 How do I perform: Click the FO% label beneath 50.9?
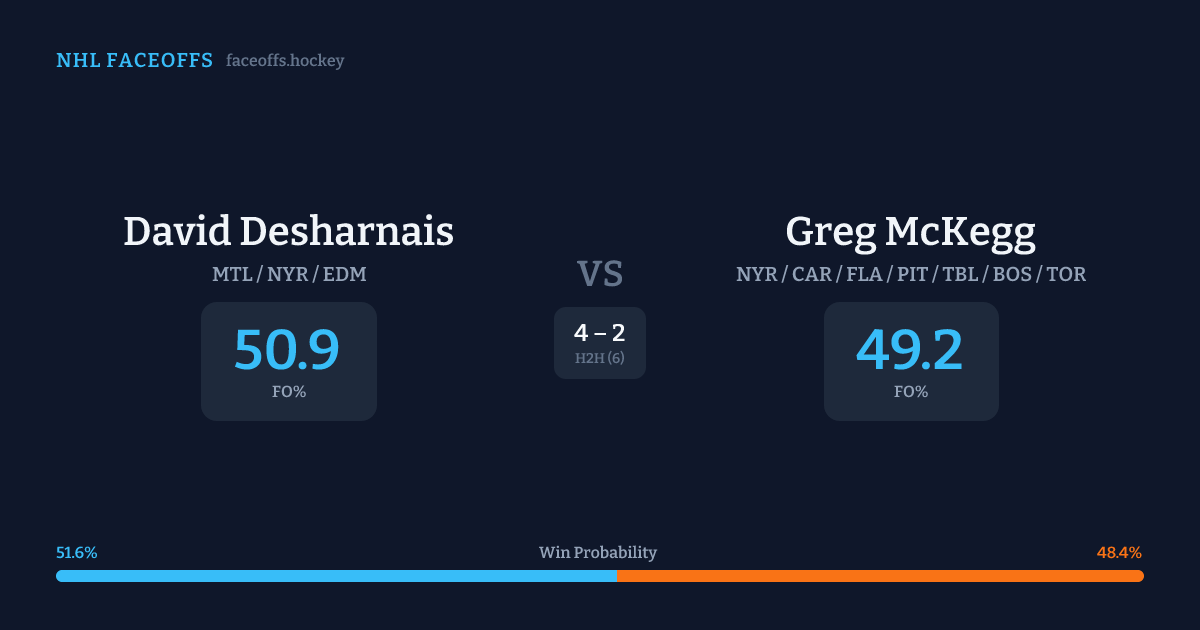coord(288,392)
